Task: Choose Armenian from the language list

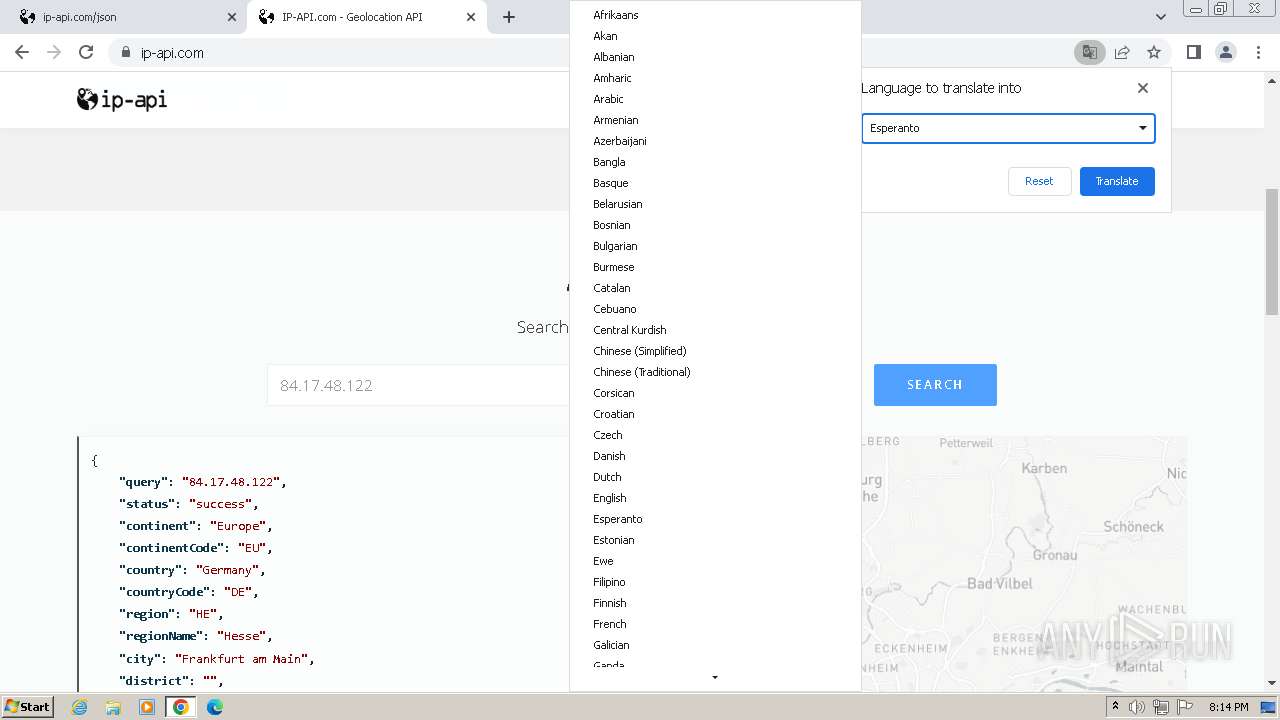Action: 715,120
